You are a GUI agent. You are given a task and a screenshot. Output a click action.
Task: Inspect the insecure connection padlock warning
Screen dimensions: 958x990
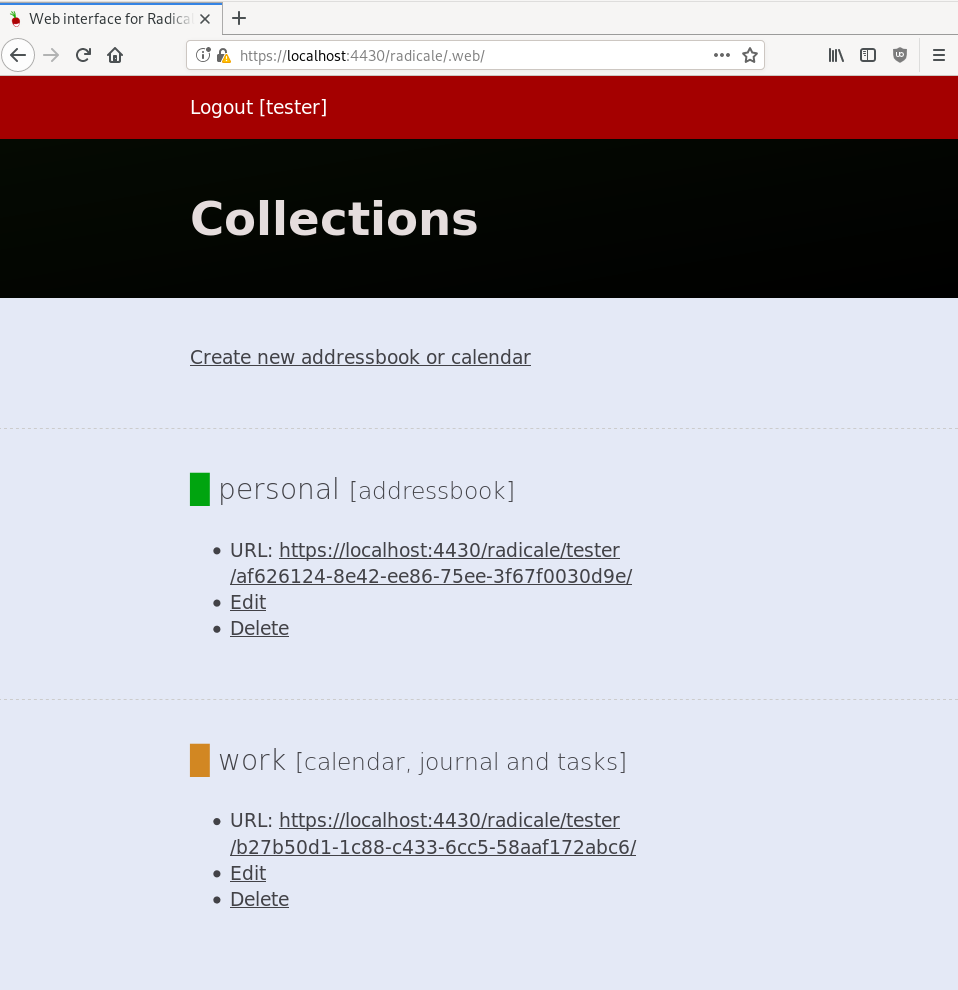pyautogui.click(x=224, y=56)
